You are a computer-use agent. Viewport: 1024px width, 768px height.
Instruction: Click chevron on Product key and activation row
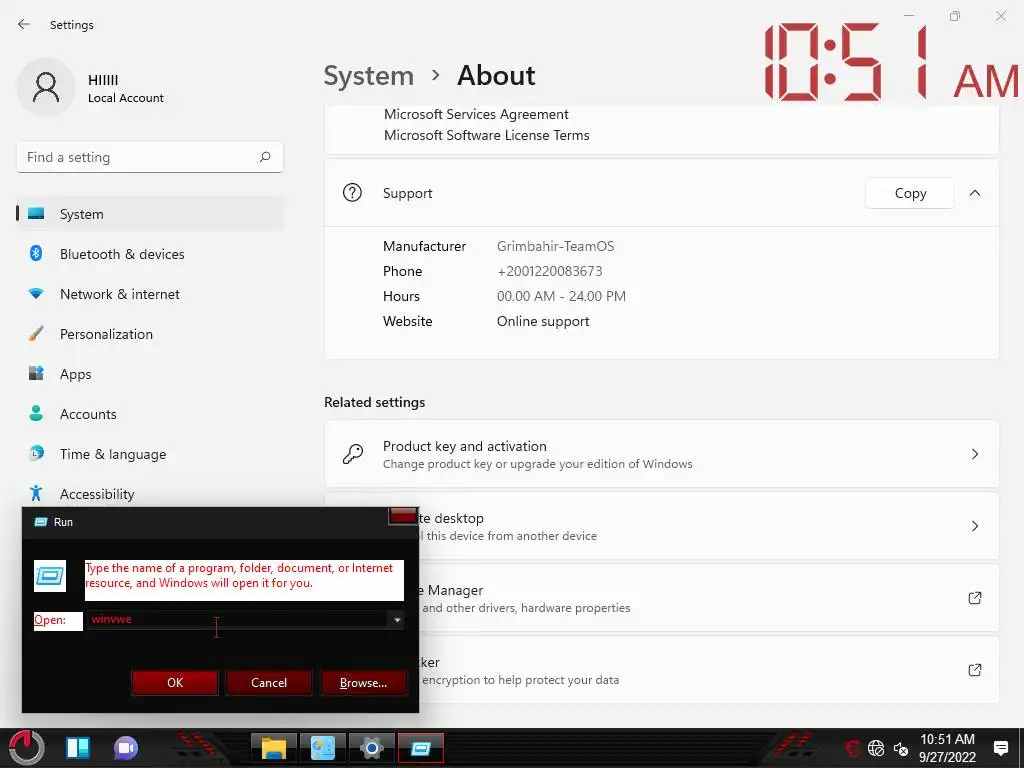point(974,454)
